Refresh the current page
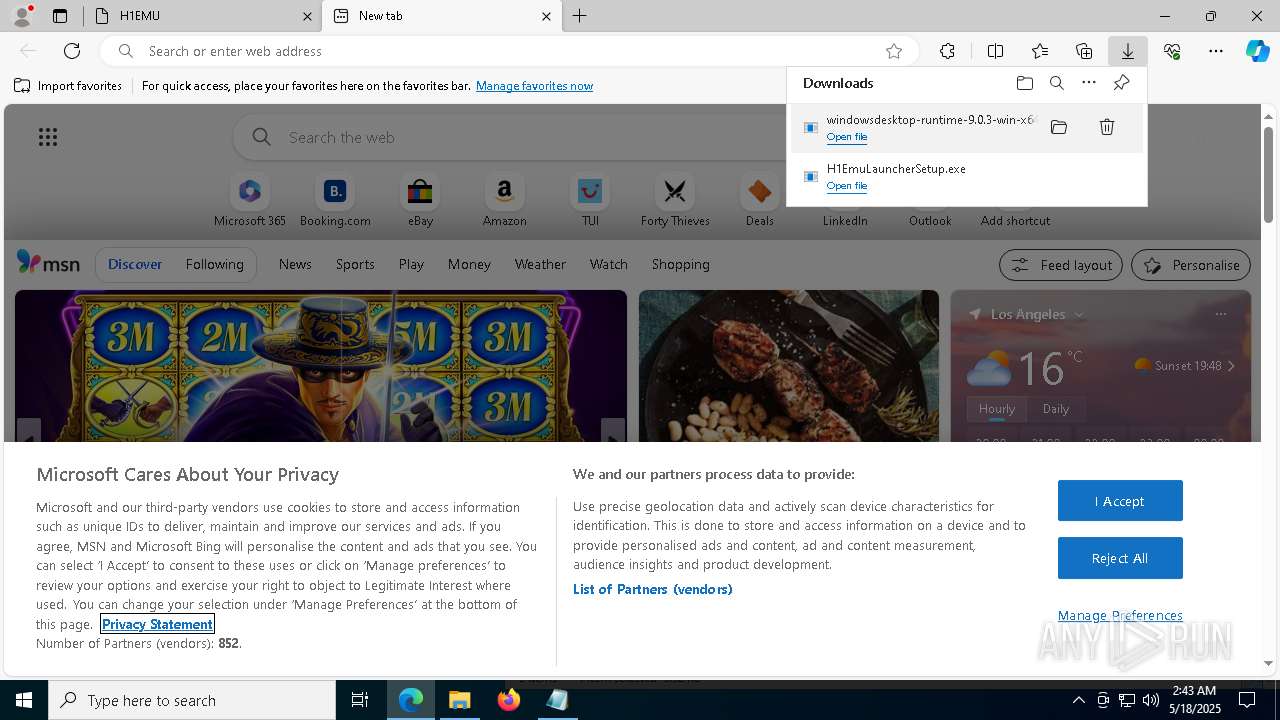1280x720 pixels. click(x=72, y=51)
